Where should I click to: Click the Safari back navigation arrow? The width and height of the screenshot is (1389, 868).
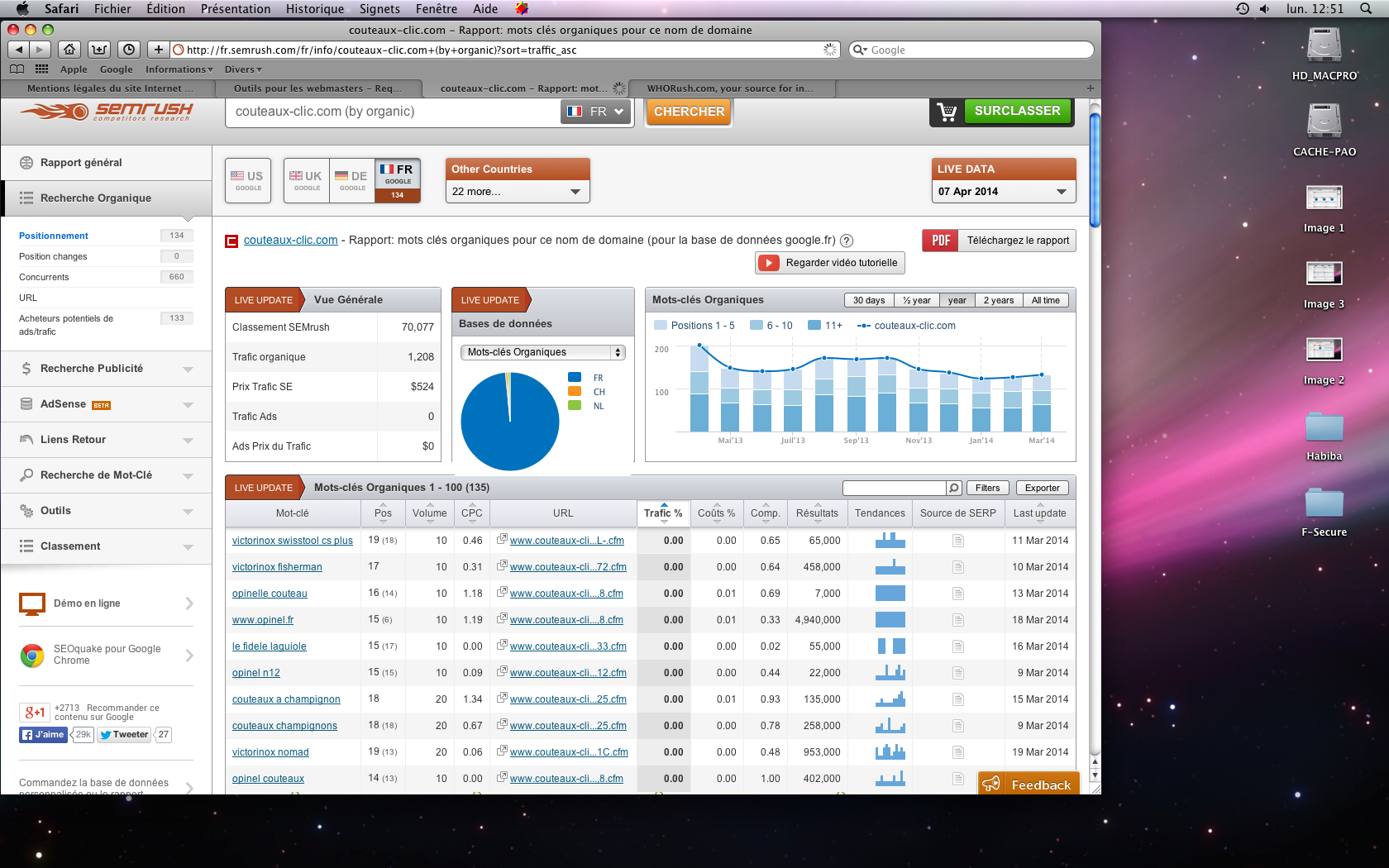pos(18,50)
